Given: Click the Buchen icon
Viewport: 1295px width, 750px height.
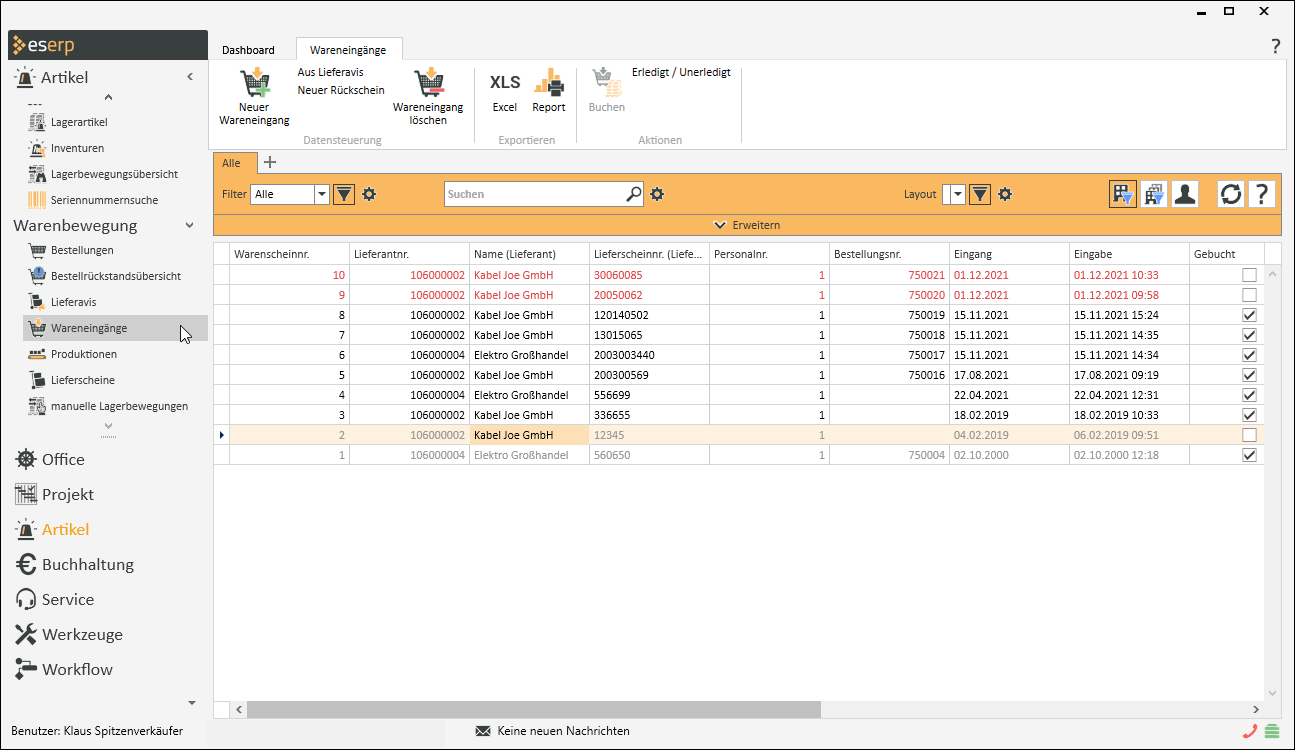Looking at the screenshot, I should (x=606, y=83).
